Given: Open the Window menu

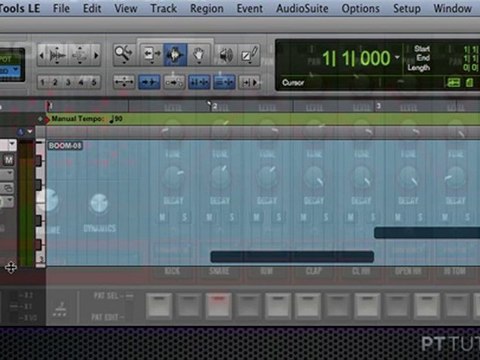Looking at the screenshot, I should tap(453, 8).
